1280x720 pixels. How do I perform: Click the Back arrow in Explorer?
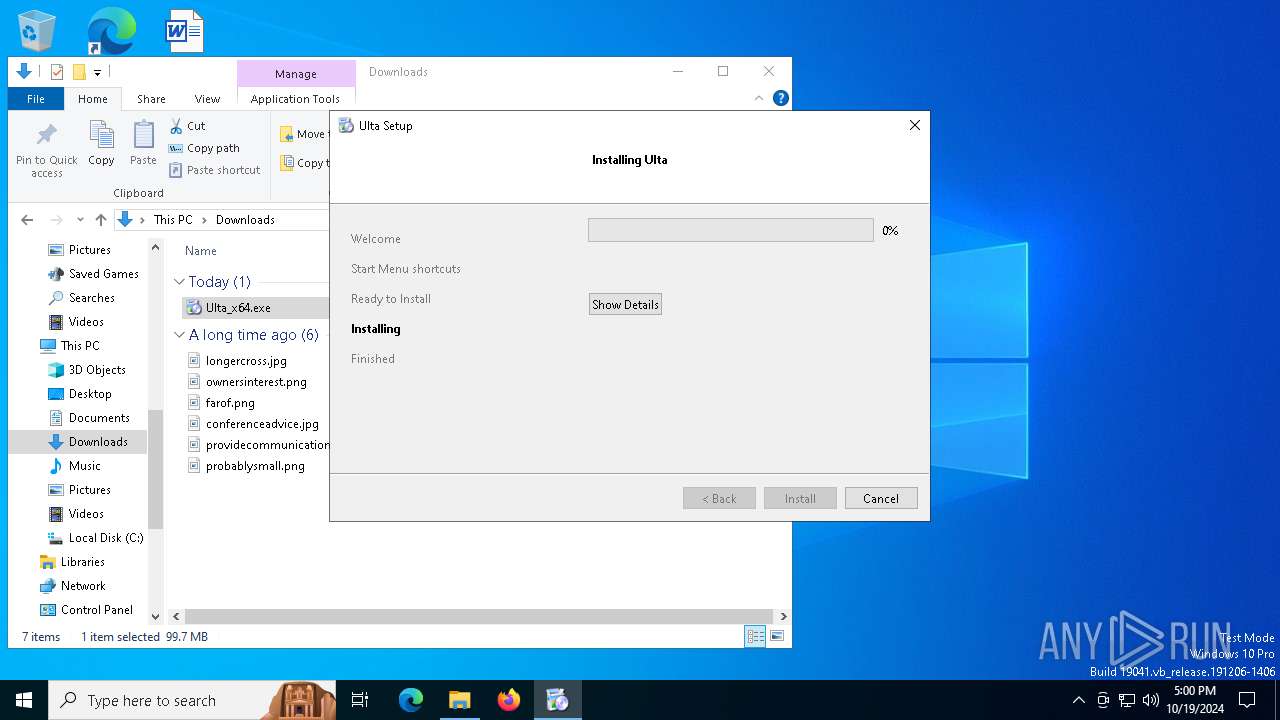pyautogui.click(x=27, y=220)
